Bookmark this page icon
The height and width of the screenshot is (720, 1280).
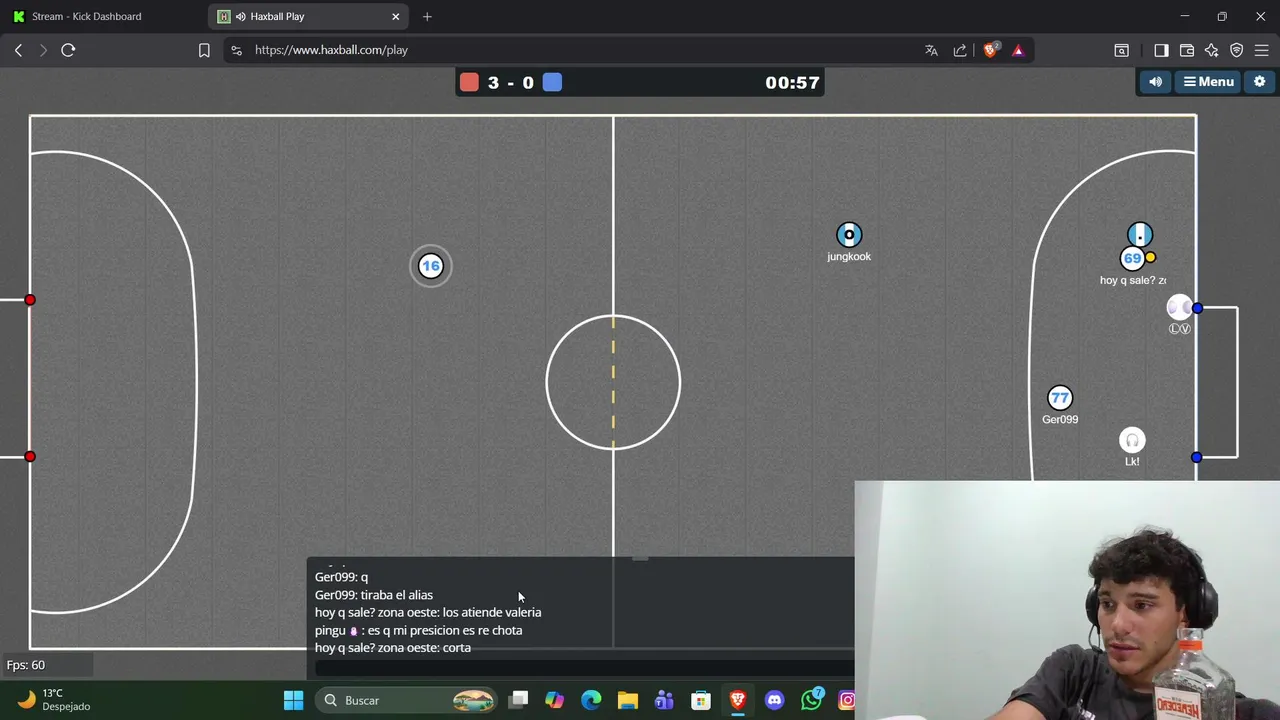pyautogui.click(x=204, y=50)
